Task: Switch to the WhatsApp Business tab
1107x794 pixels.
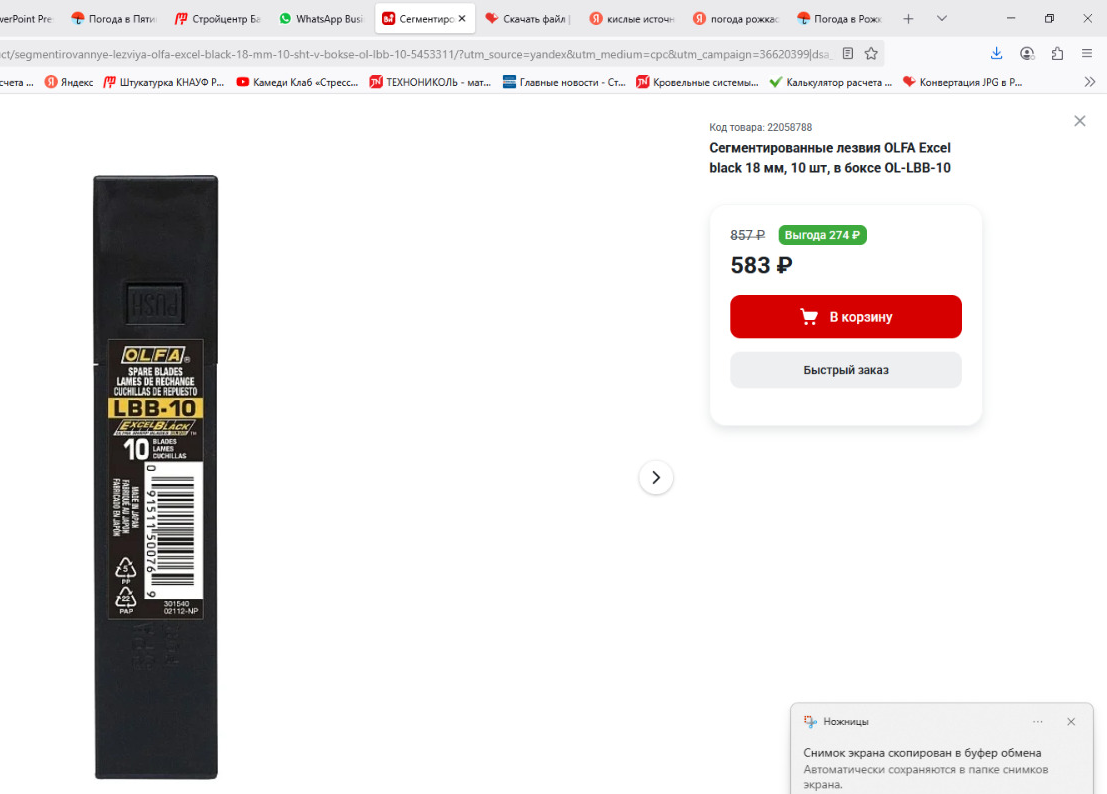Action: tap(321, 19)
